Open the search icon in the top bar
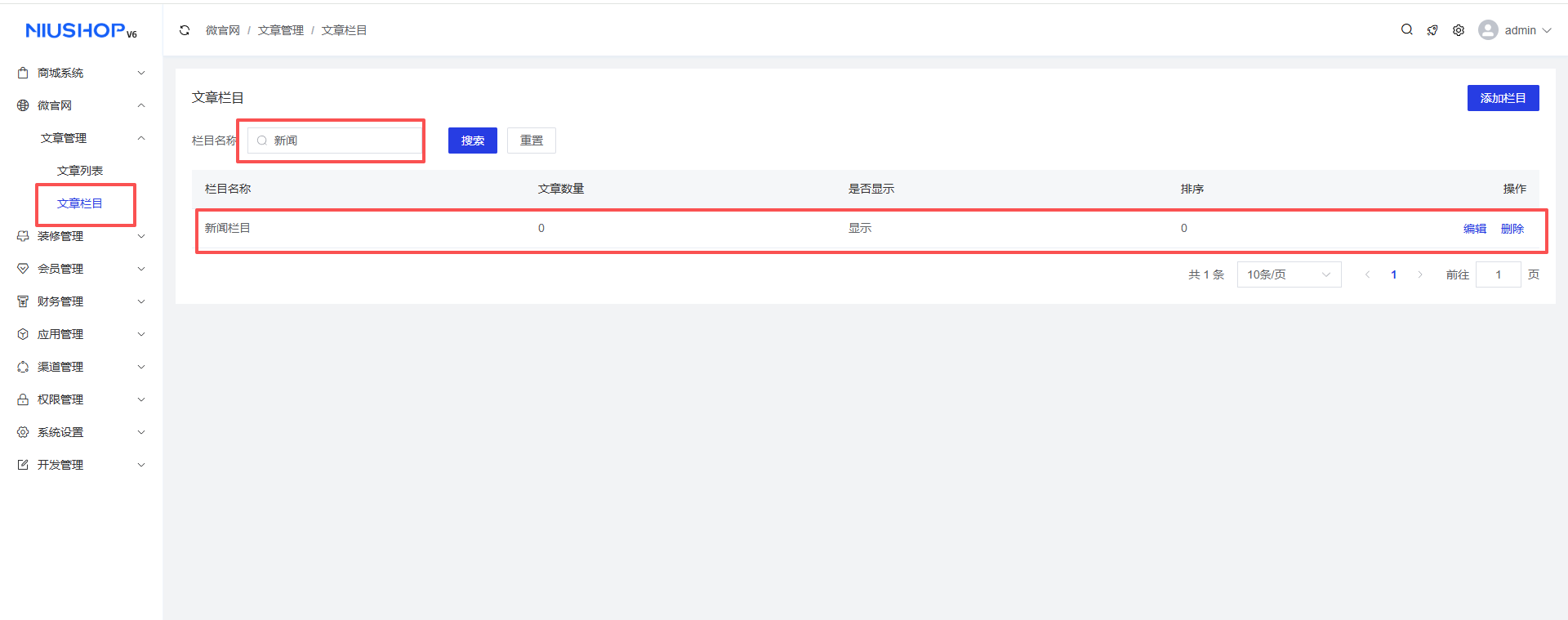 (1406, 29)
